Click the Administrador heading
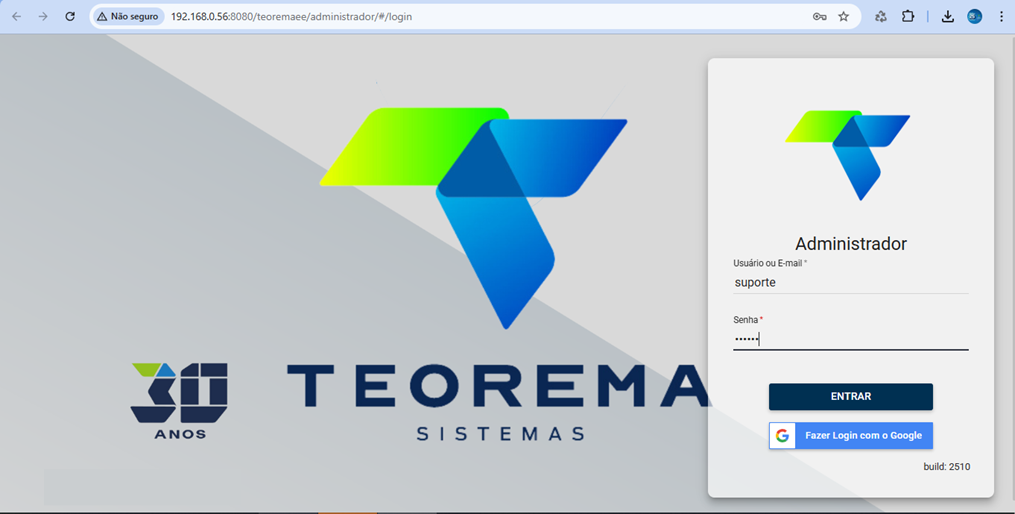 851,244
